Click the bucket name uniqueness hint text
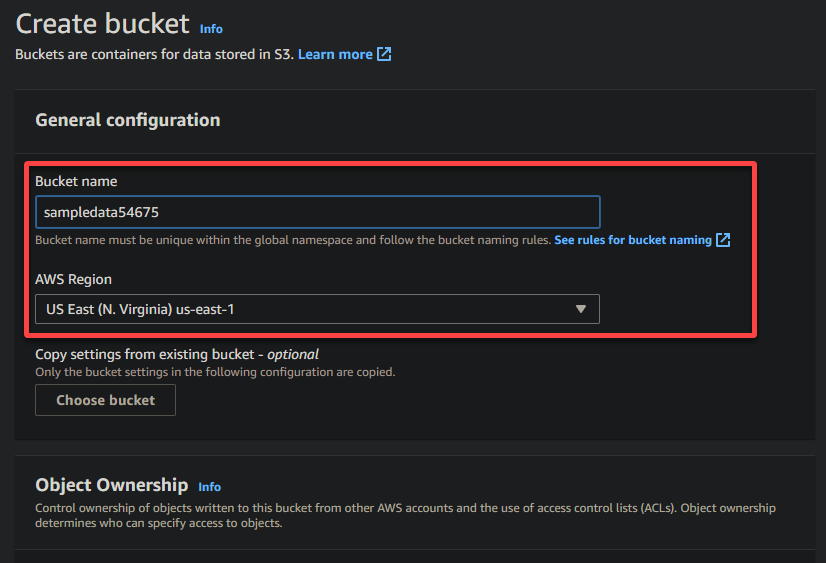The width and height of the screenshot is (826, 563). (x=293, y=240)
